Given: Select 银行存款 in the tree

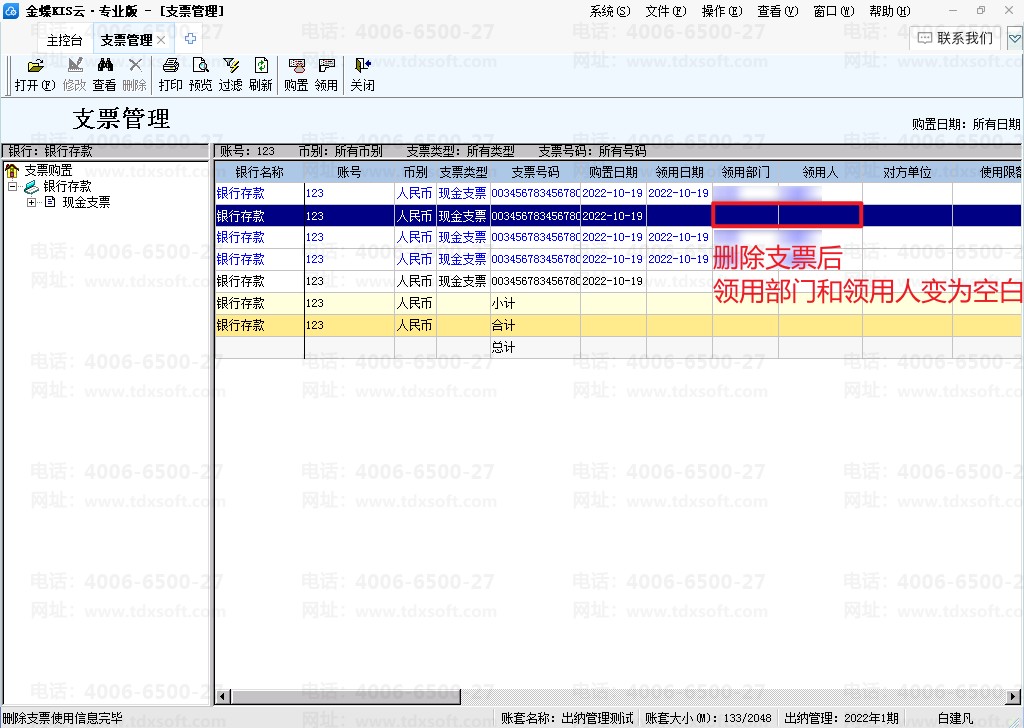Looking at the screenshot, I should (x=67, y=187).
